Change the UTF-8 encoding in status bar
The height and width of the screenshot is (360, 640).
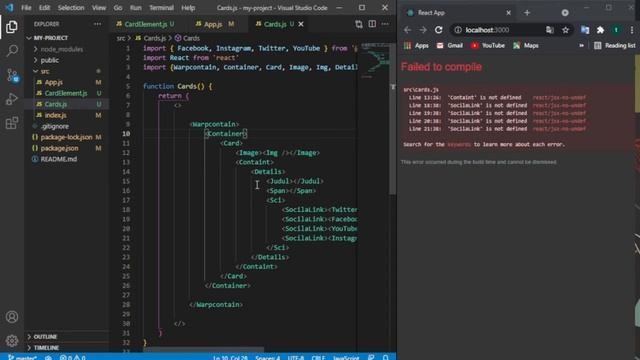(x=296, y=357)
